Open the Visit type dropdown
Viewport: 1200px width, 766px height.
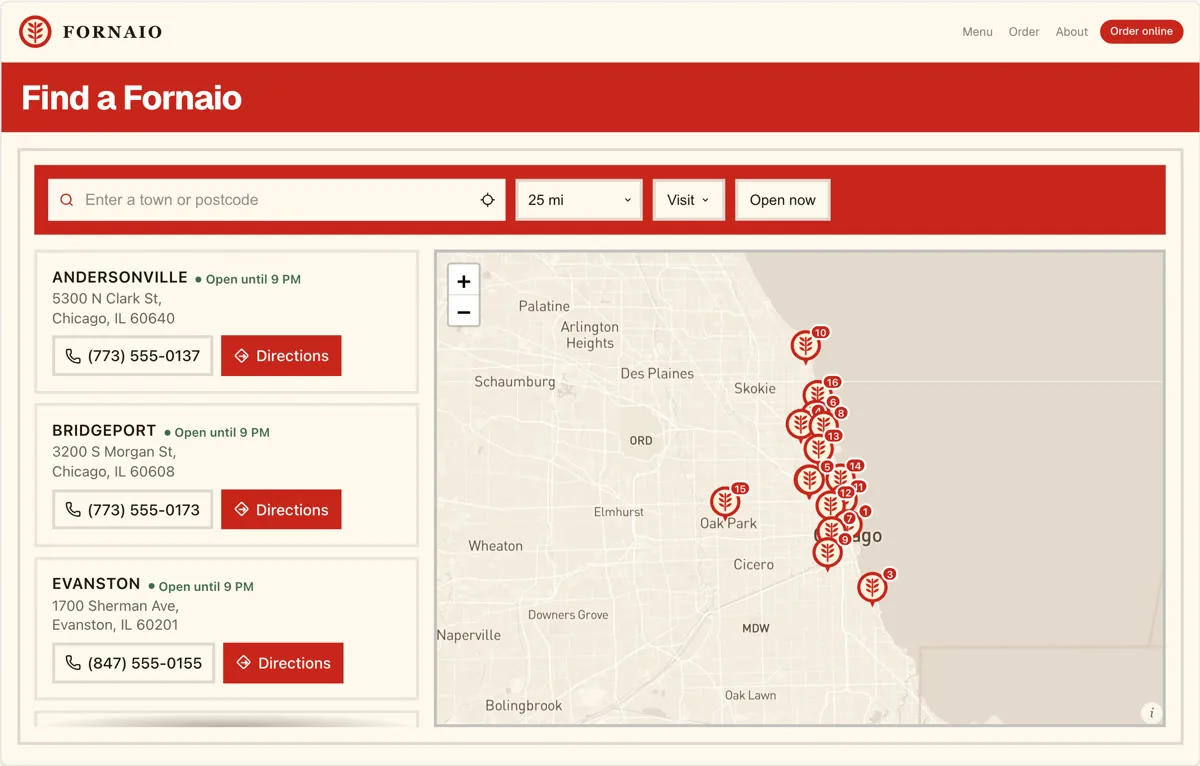[689, 200]
